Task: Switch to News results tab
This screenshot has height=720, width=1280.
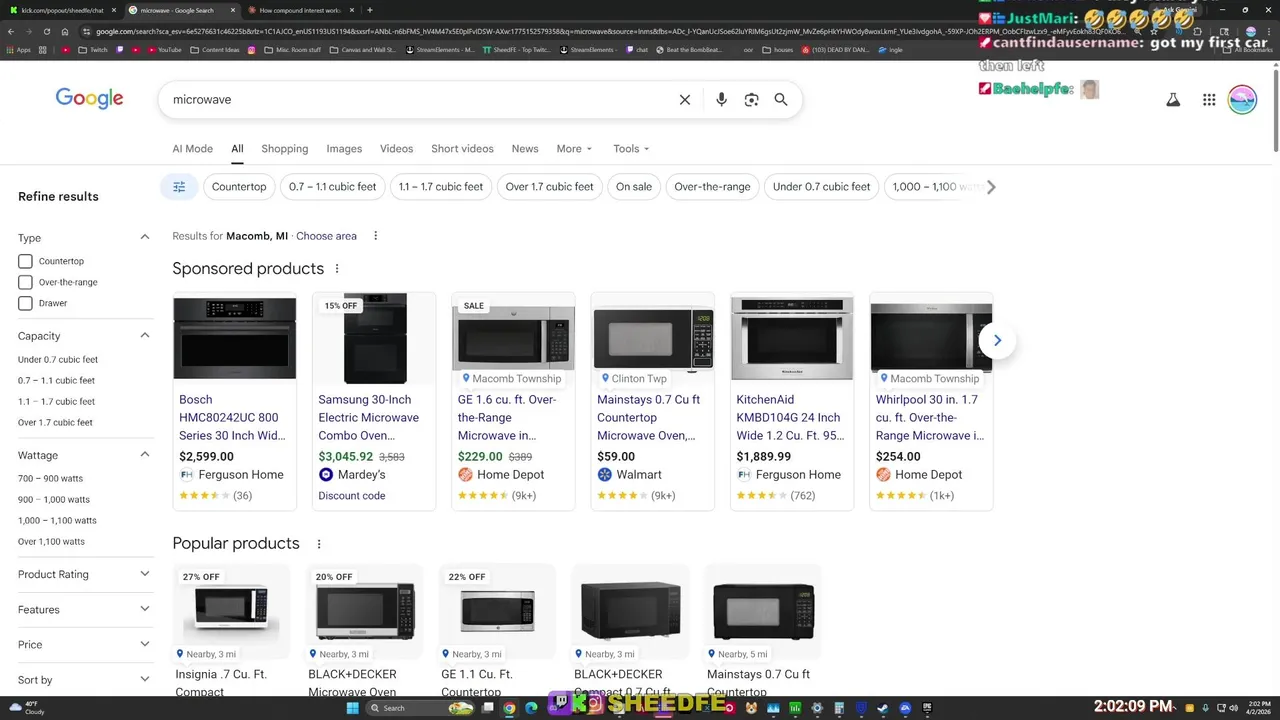Action: (x=525, y=149)
